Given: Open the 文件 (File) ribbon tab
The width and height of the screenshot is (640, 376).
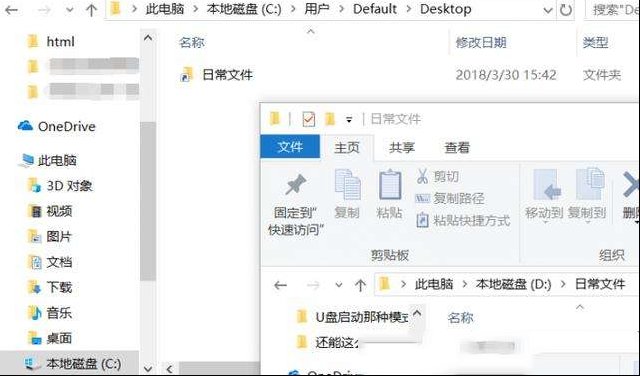Looking at the screenshot, I should (x=290, y=147).
